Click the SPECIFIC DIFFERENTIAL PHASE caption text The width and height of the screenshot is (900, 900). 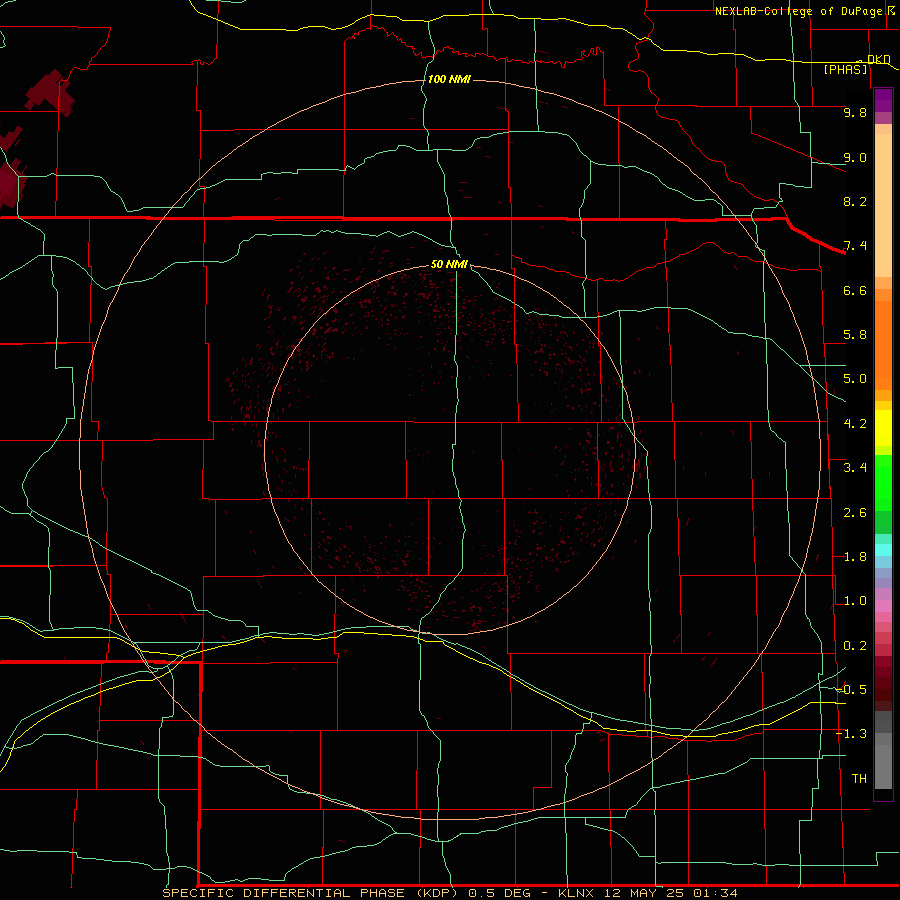pyautogui.click(x=284, y=893)
